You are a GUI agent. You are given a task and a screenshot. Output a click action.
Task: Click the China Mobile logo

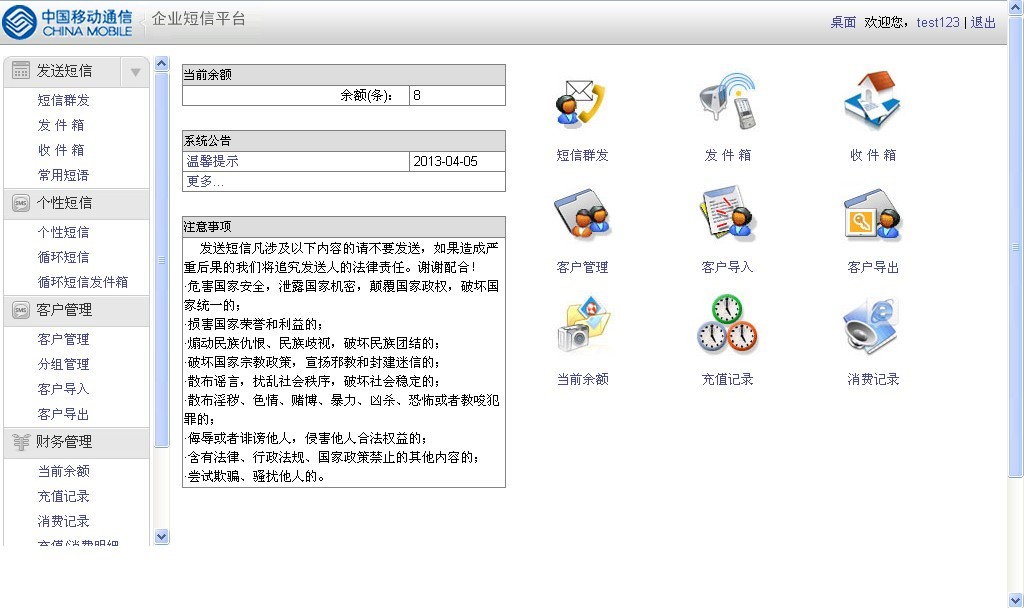point(68,22)
